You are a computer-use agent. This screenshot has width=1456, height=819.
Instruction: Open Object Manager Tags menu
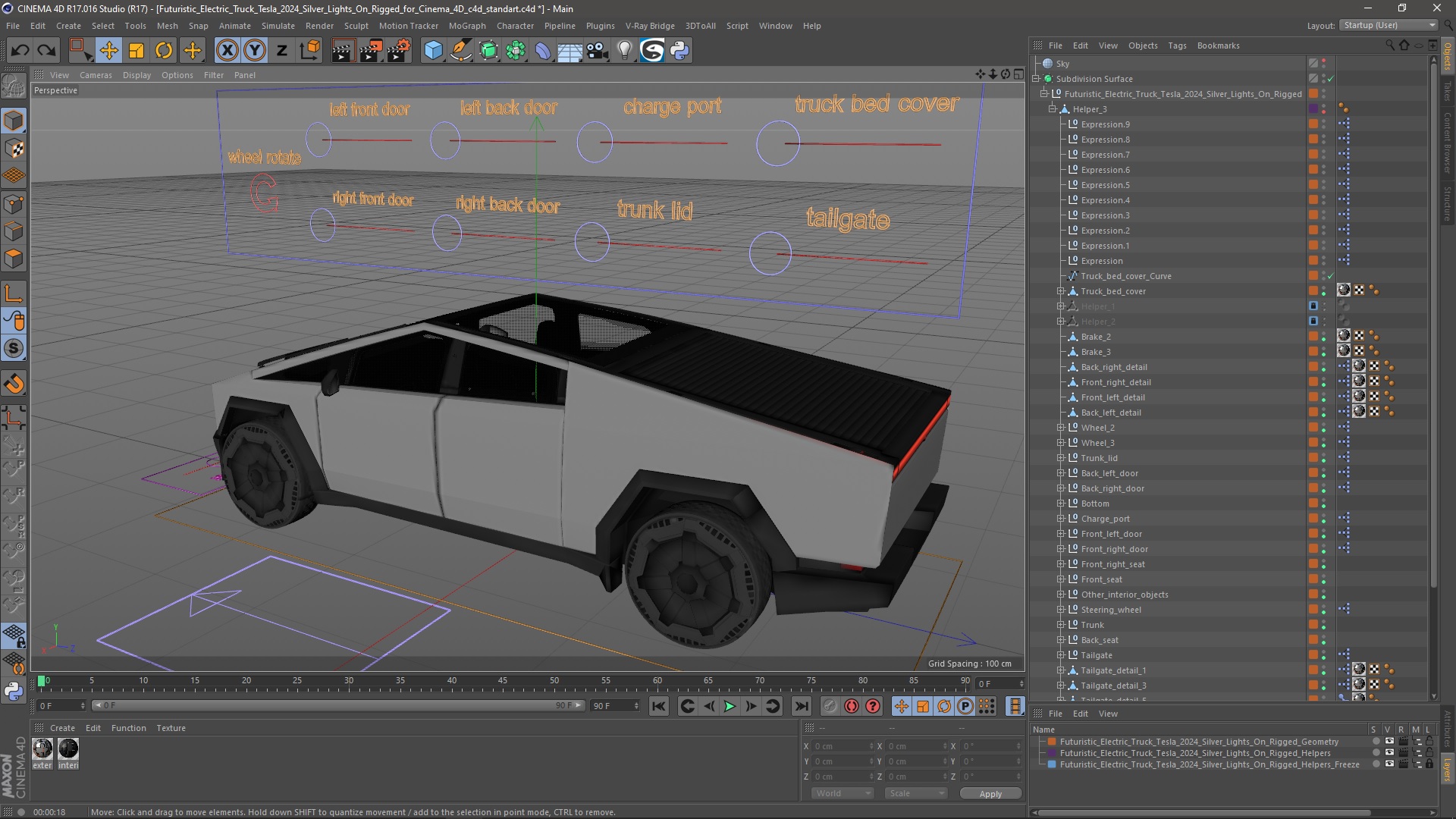tap(1177, 45)
